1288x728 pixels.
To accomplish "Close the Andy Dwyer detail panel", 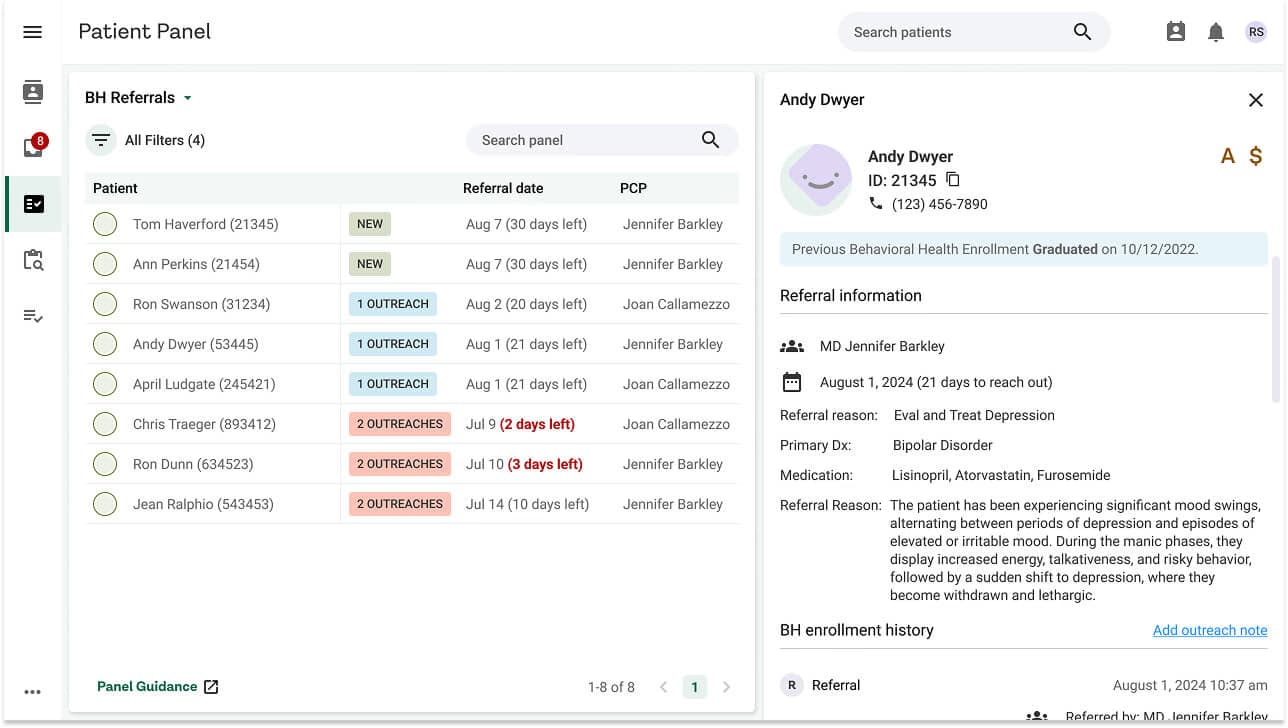I will [1256, 100].
